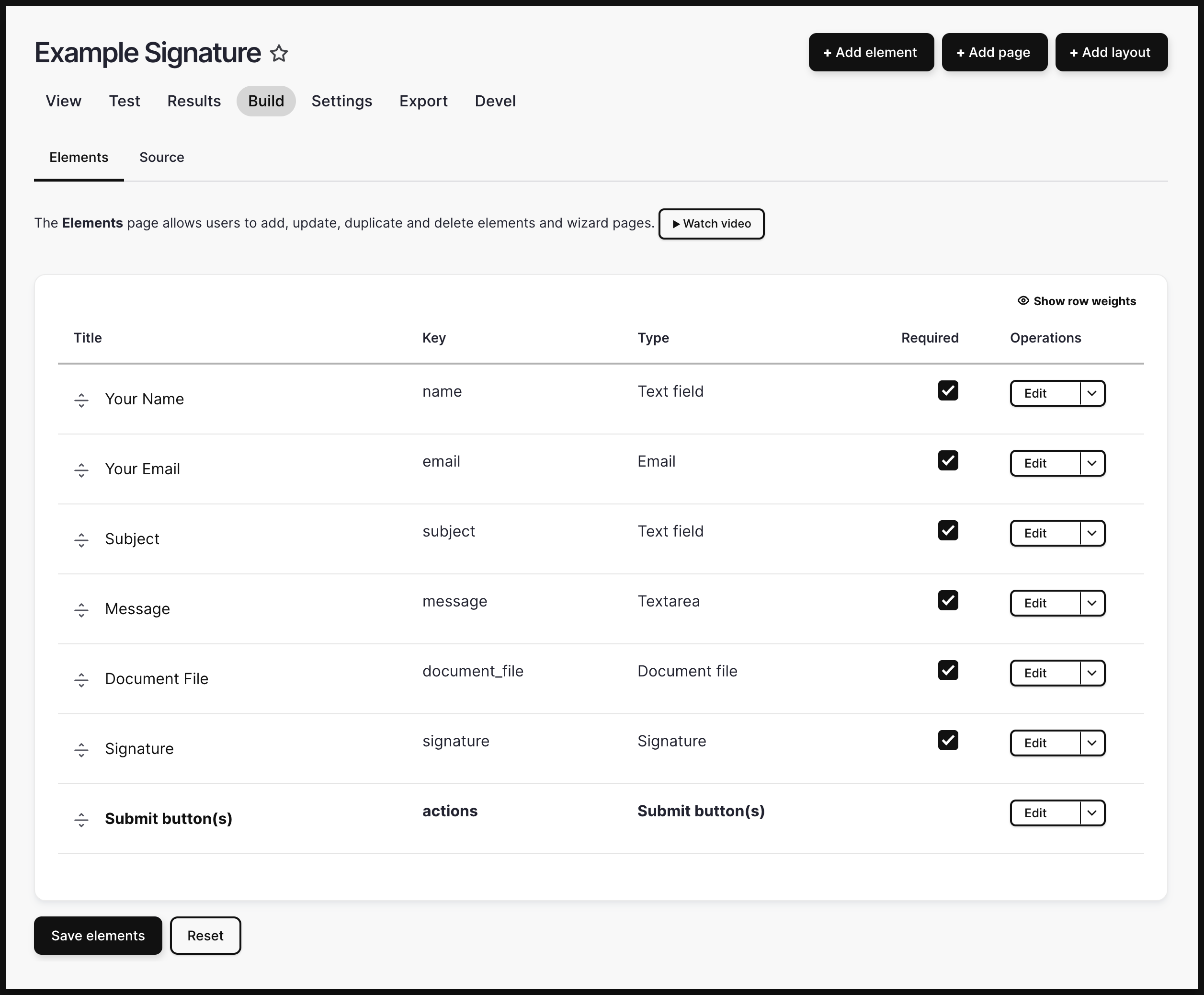Click the drag handle for Your Email row
This screenshot has width=1204, height=995.
tap(81, 470)
